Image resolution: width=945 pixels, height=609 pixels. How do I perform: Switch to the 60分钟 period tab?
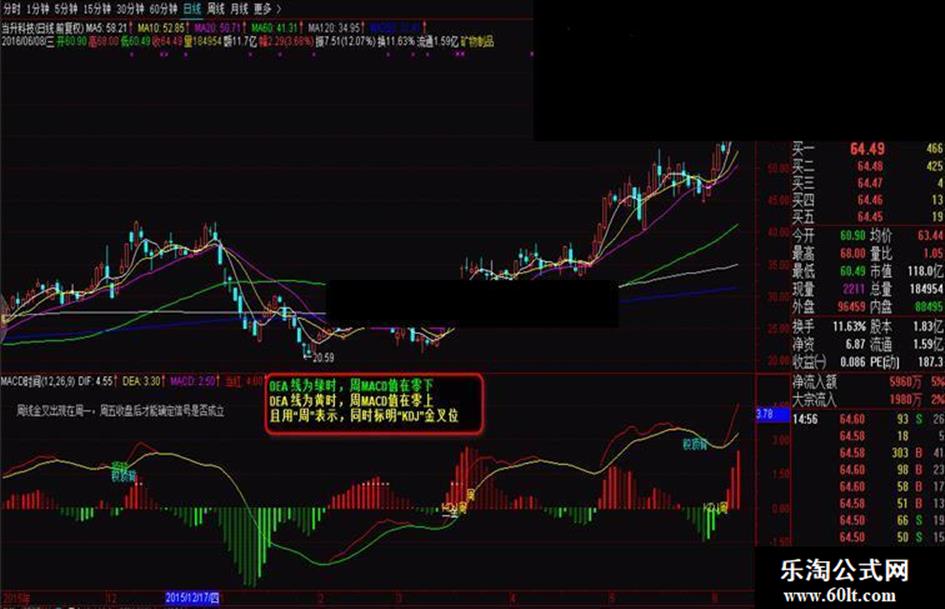[163, 8]
